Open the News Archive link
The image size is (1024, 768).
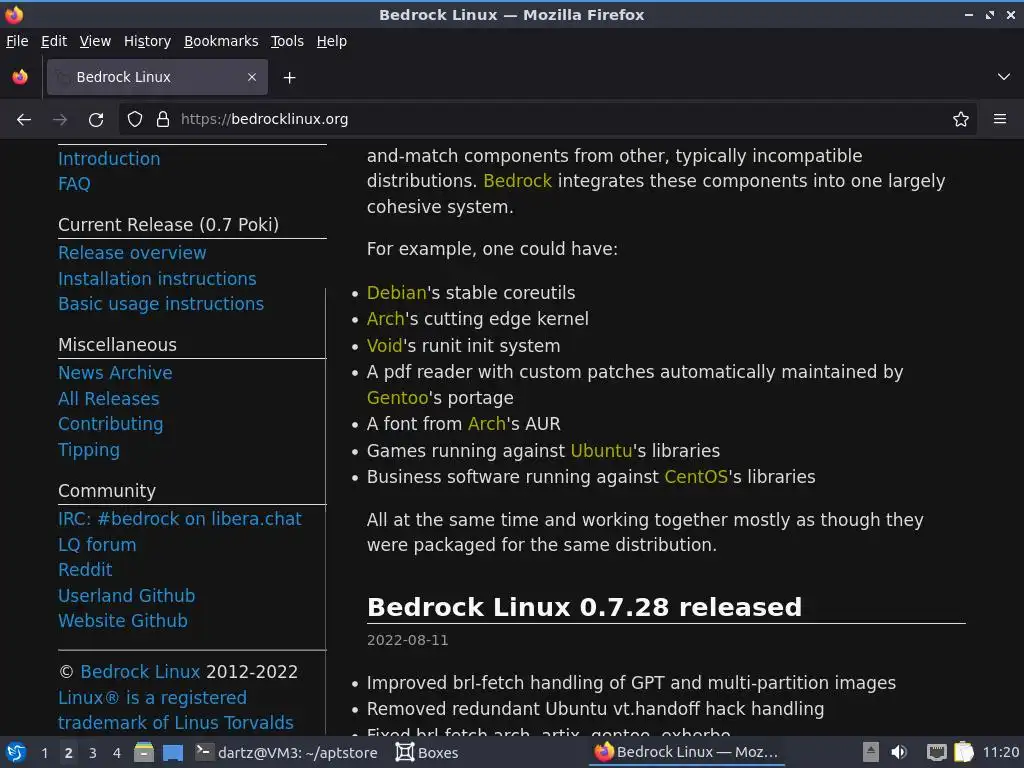(x=116, y=373)
